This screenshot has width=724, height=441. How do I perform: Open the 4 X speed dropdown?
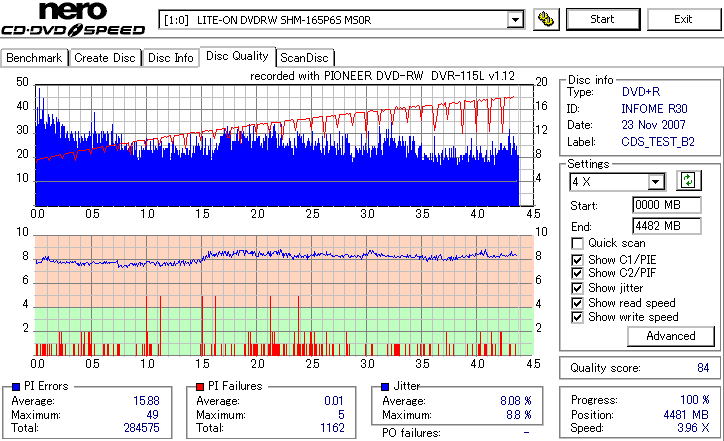656,182
